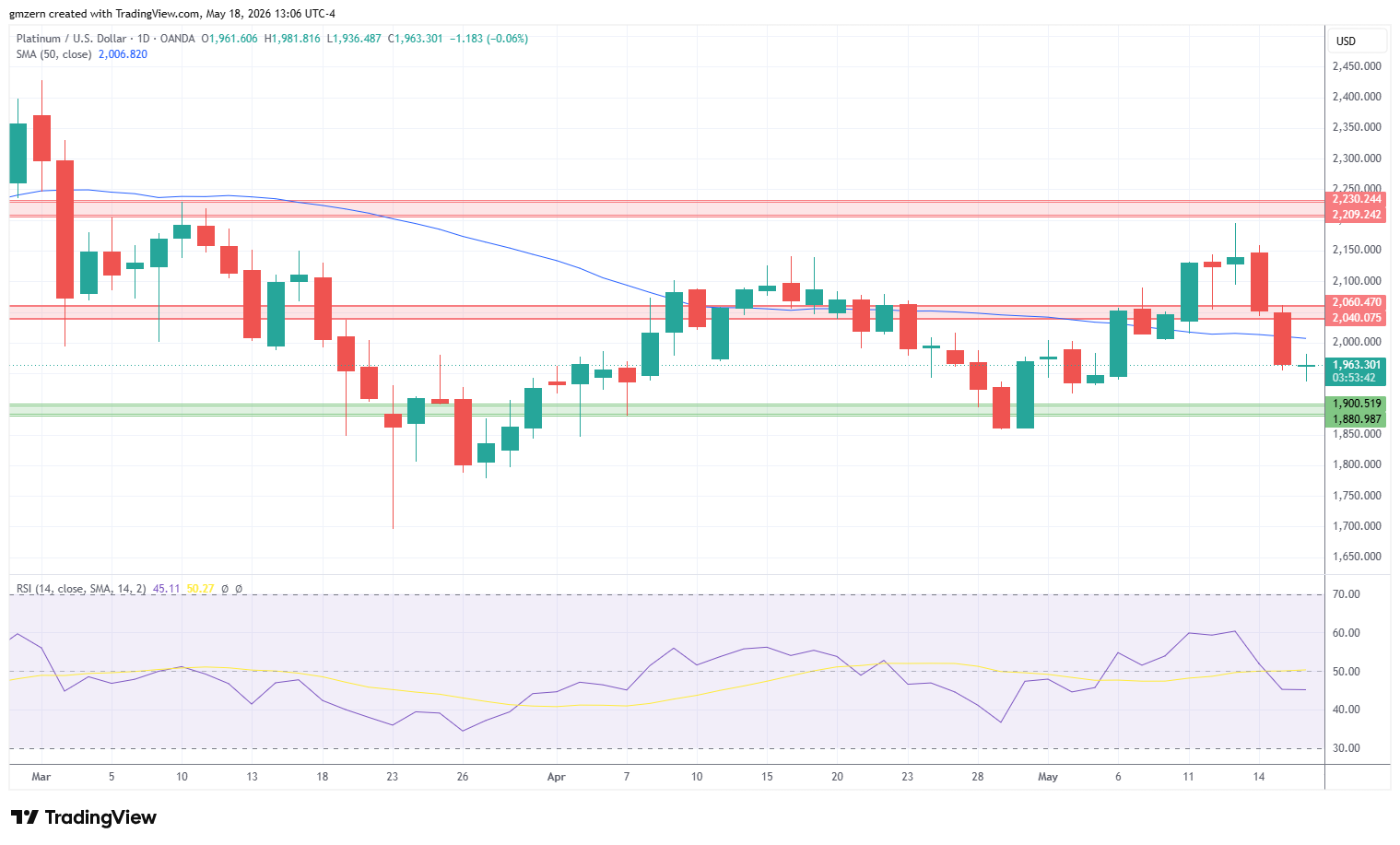Click the 2,300.000 price axis label
1400x845 pixels.
pyautogui.click(x=1357, y=158)
